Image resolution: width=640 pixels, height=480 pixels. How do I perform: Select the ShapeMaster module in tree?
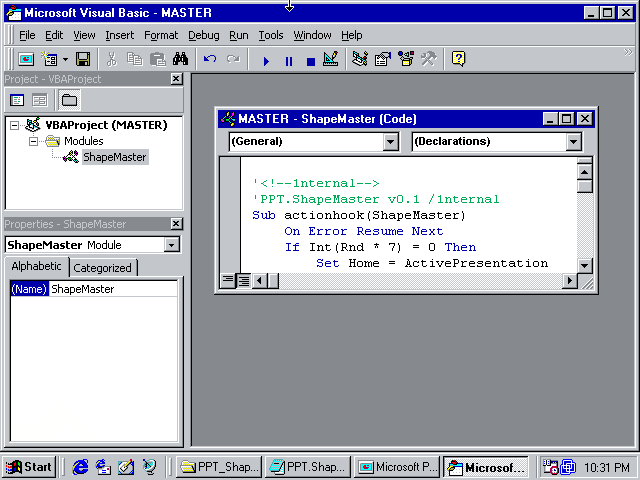[x=115, y=157]
